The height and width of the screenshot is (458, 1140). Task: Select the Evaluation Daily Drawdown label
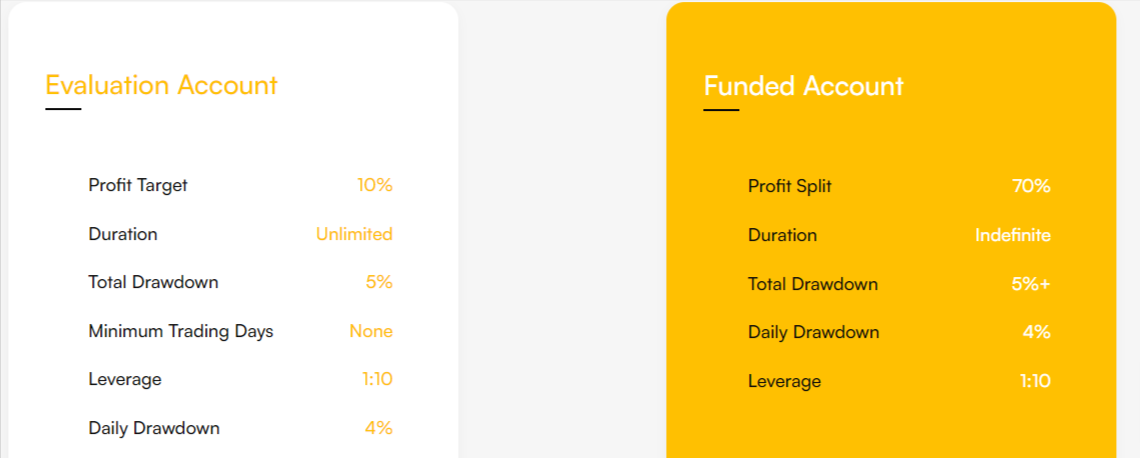pyautogui.click(x=154, y=428)
